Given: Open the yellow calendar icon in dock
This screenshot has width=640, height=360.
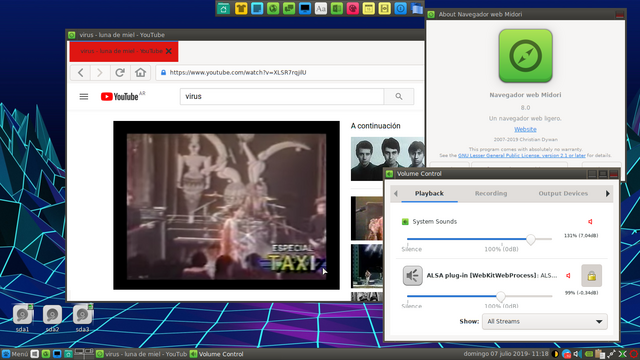Looking at the screenshot, I should (x=369, y=8).
